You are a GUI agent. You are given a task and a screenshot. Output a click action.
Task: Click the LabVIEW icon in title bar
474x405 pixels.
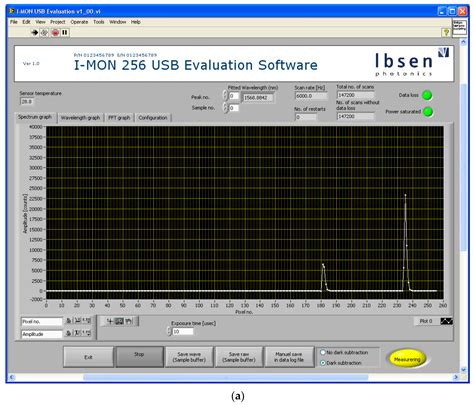coord(12,11)
